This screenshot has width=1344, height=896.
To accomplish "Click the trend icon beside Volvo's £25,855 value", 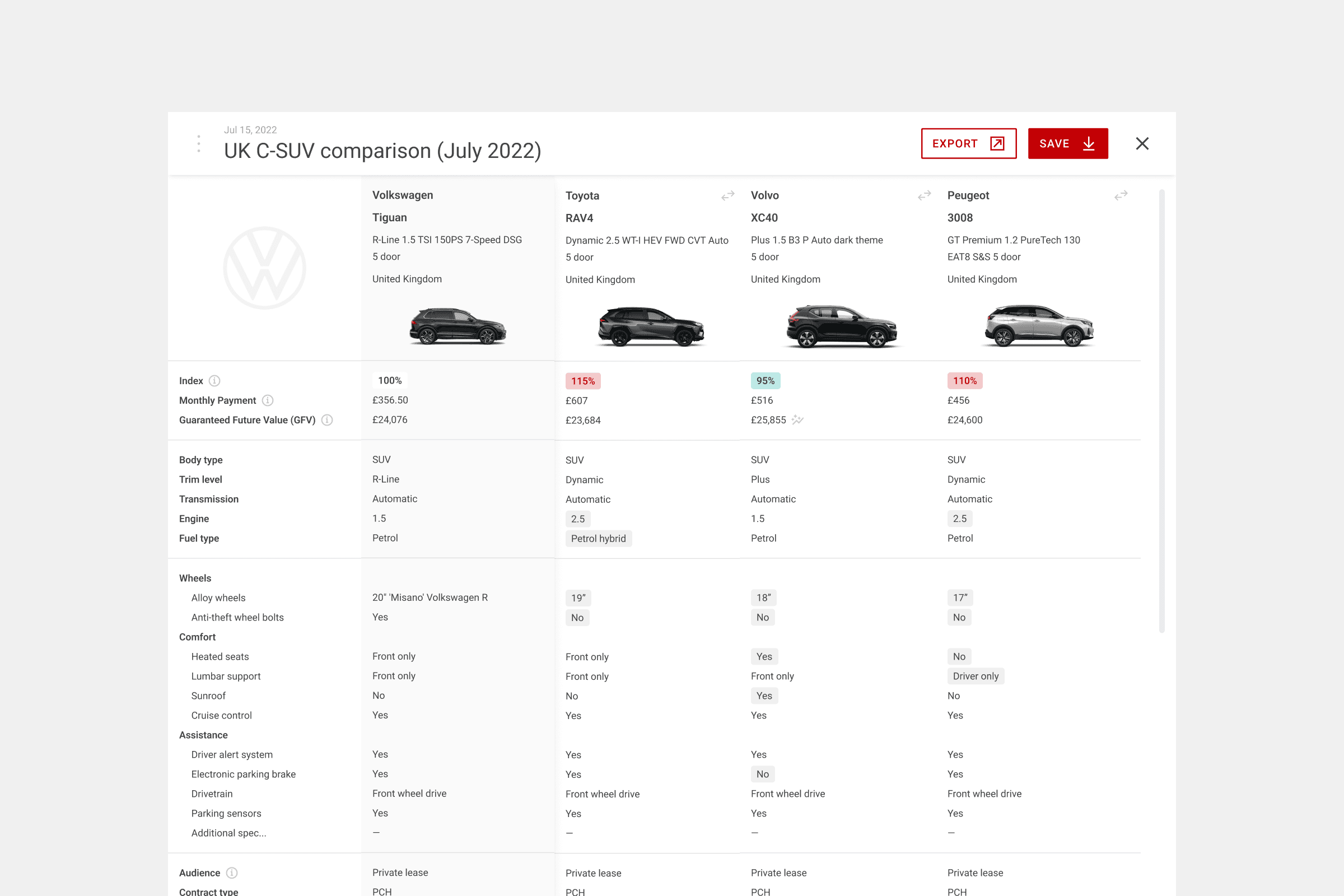I will pyautogui.click(x=797, y=420).
